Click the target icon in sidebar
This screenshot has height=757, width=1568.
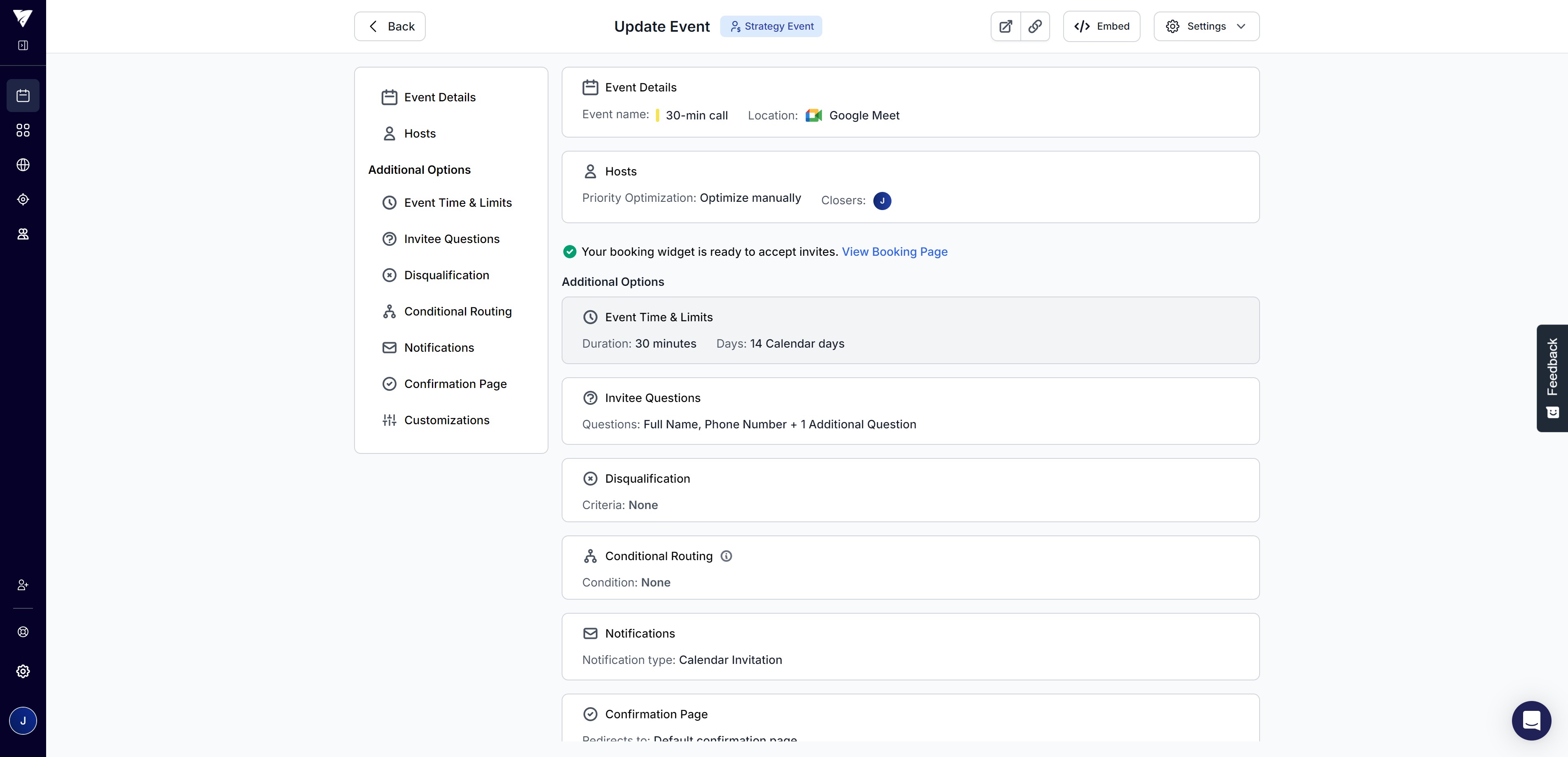tap(23, 200)
